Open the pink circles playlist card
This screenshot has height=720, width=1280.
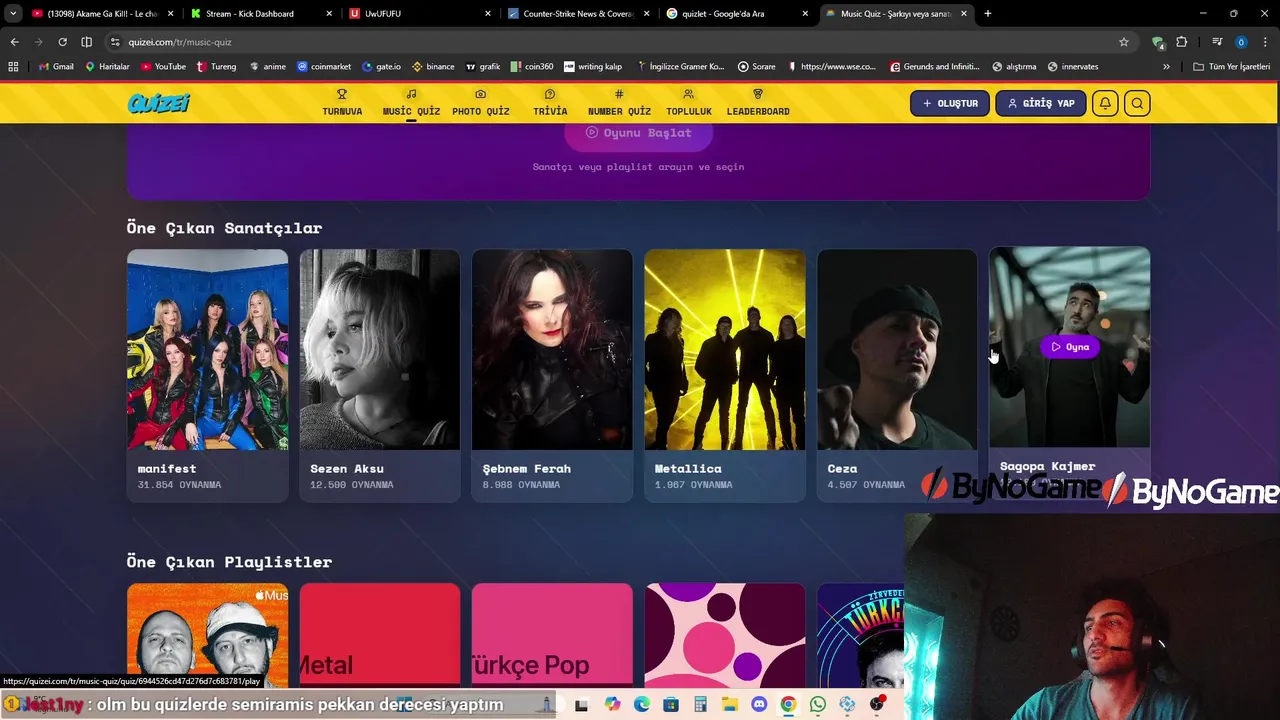tap(725, 636)
